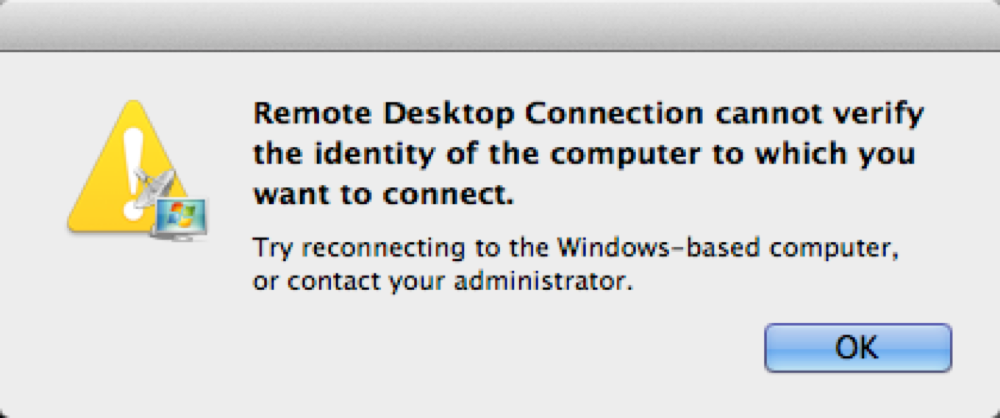This screenshot has height=418, width=1000.
Task: Click the word 'Try' starting the message
Action: (x=274, y=248)
